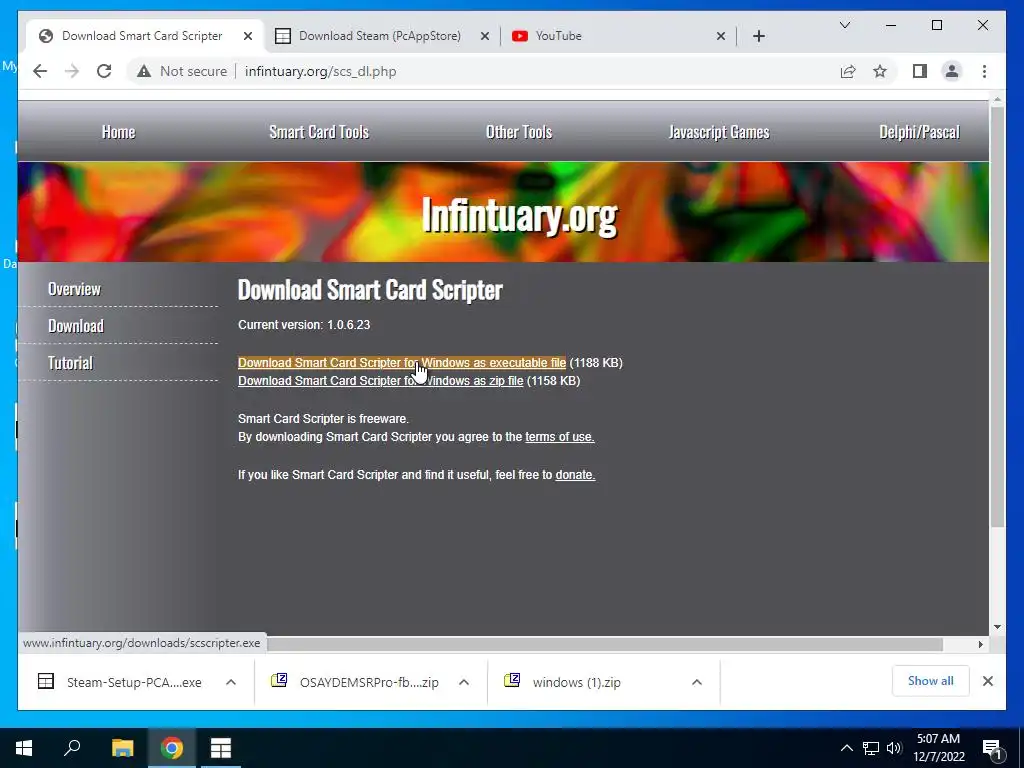The width and height of the screenshot is (1024, 768).
Task: Click the scroll right arrow
Action: (x=980, y=645)
